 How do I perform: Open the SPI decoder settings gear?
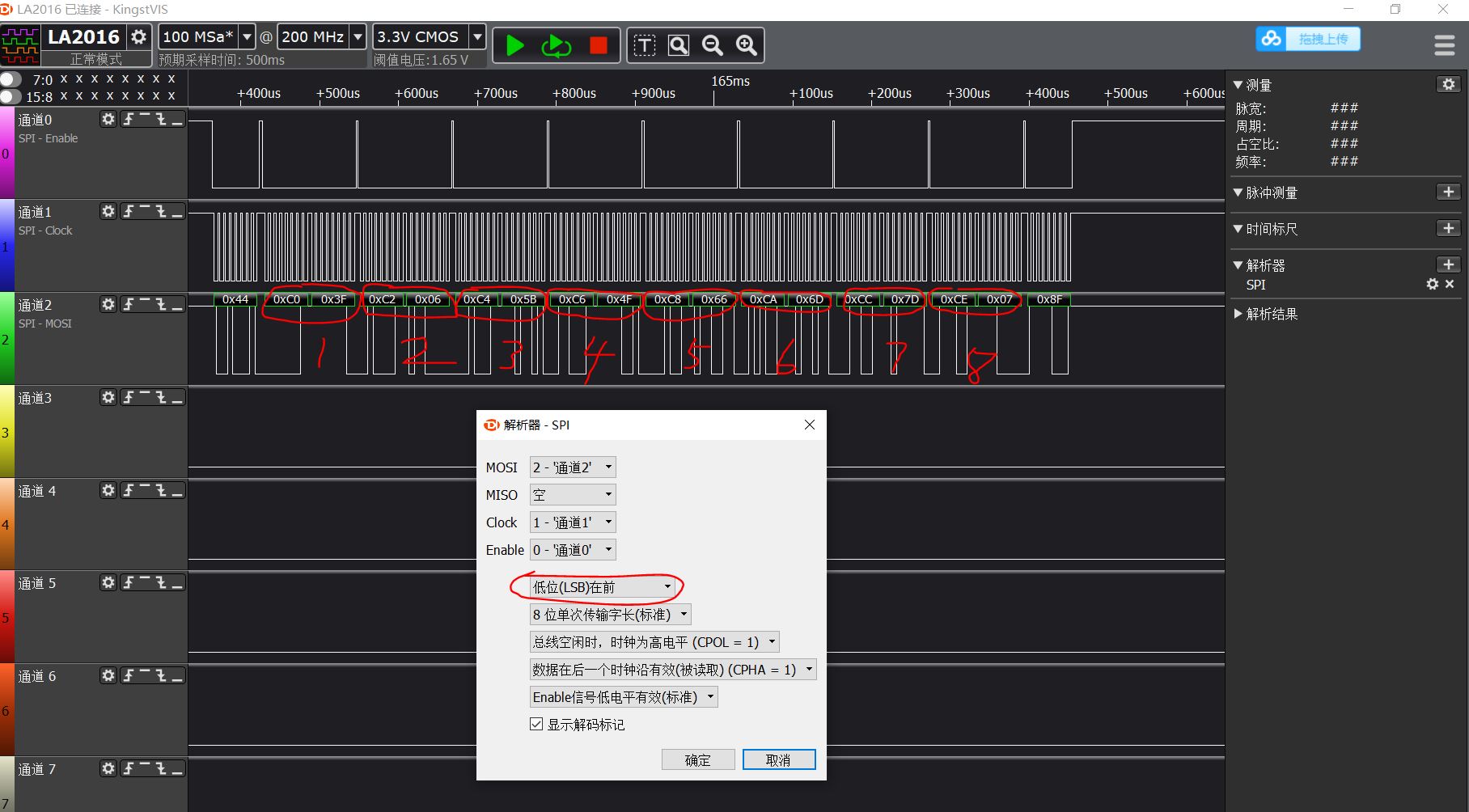1432,285
